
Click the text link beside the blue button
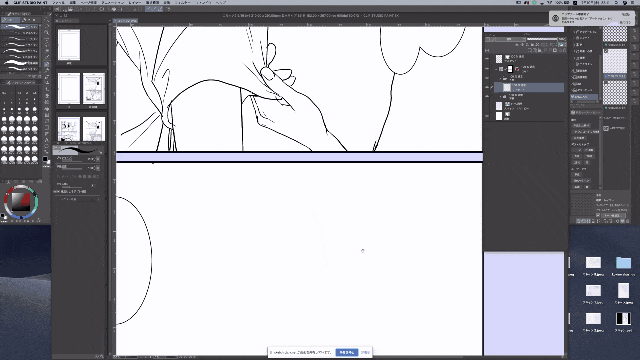[x=365, y=352]
